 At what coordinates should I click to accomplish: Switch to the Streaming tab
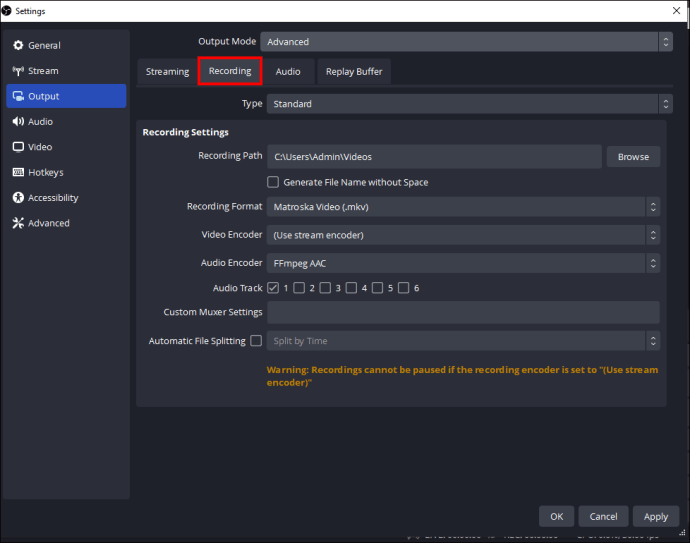[x=167, y=71]
